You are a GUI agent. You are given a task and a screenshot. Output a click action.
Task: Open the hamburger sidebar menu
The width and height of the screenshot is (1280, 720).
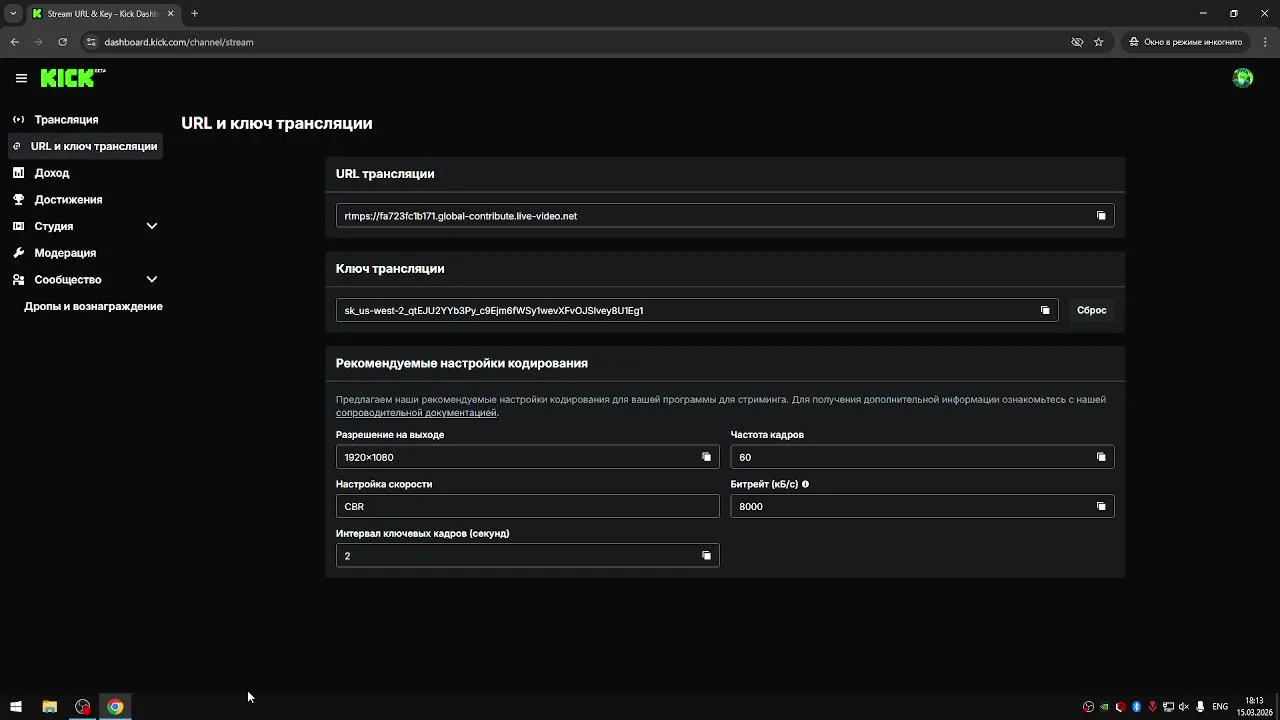21,78
